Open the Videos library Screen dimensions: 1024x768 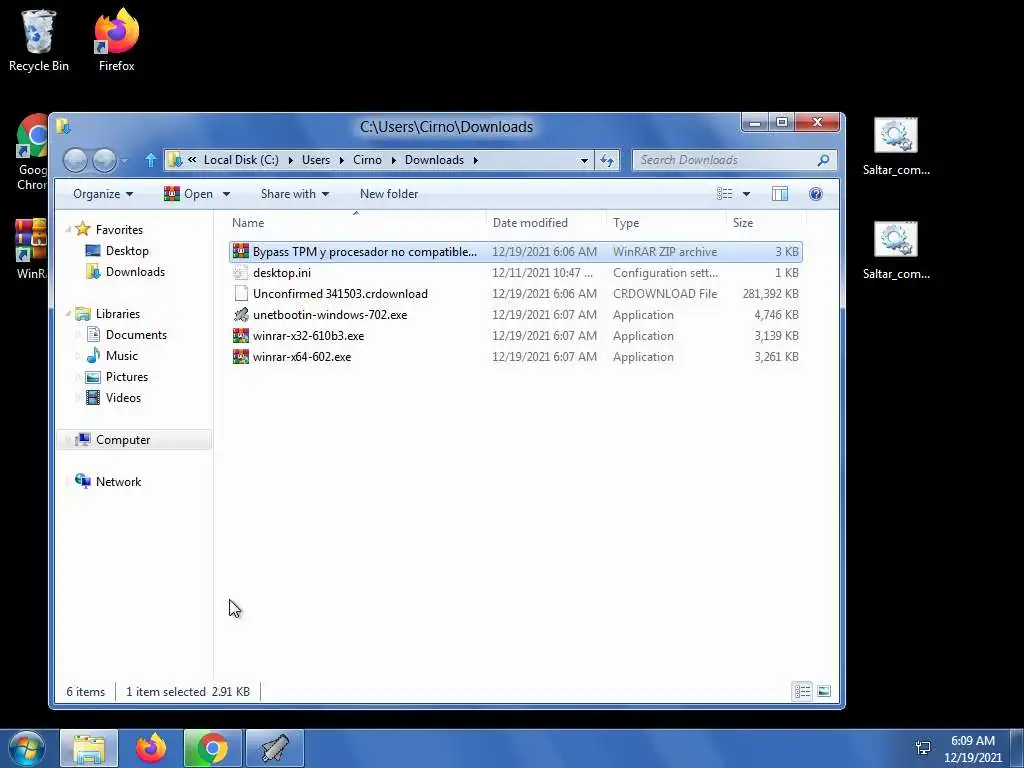point(114,398)
